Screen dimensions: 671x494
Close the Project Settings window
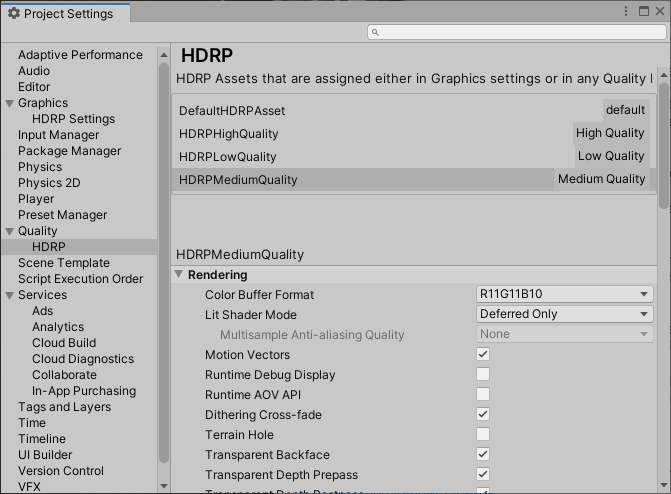pyautogui.click(x=660, y=11)
